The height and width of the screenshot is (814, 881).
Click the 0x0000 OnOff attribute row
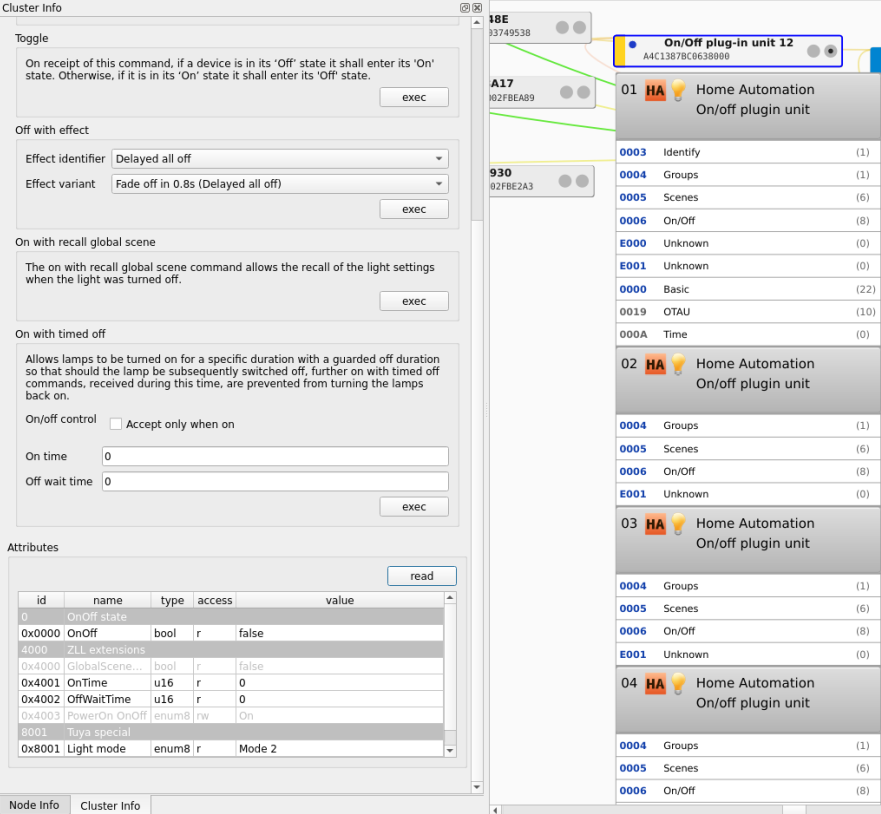click(x=231, y=633)
